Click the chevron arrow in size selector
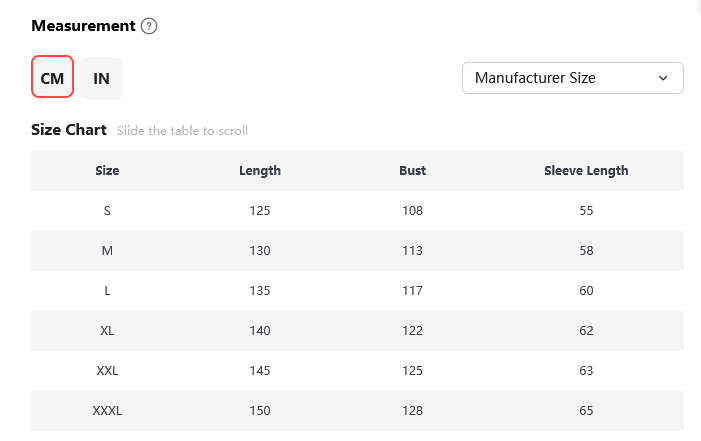 [x=663, y=78]
